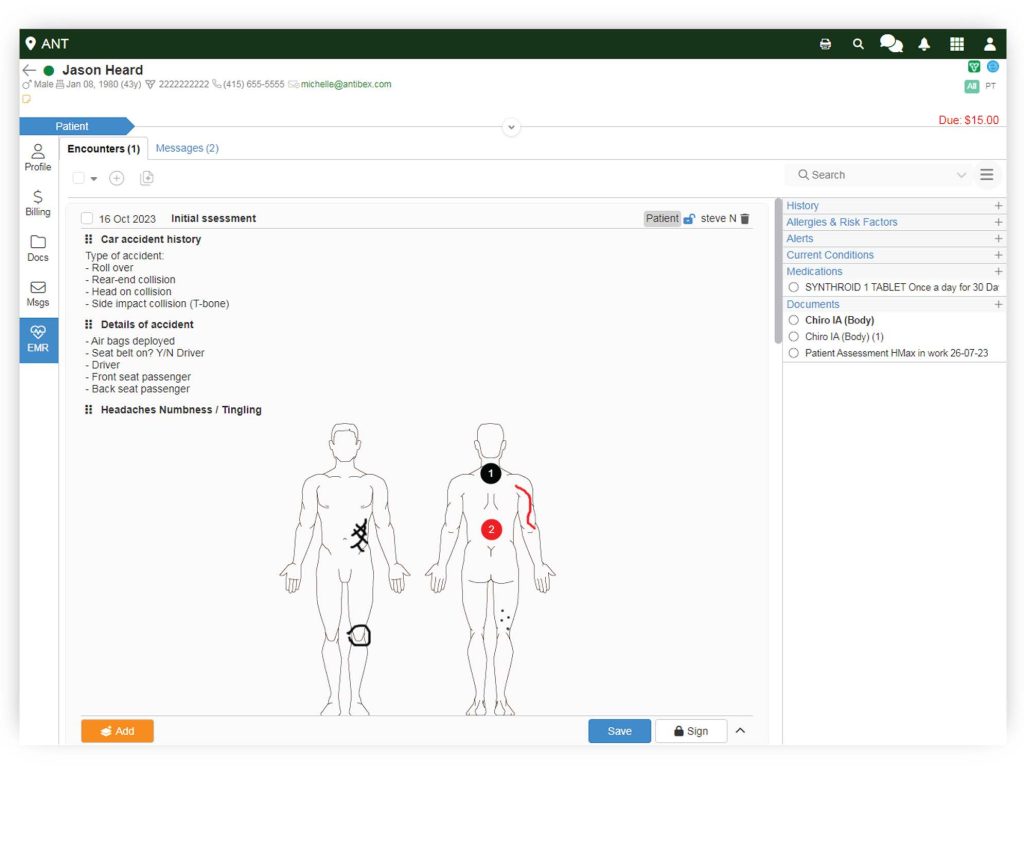Open the user account icon
This screenshot has width=1024, height=847.
[x=989, y=44]
